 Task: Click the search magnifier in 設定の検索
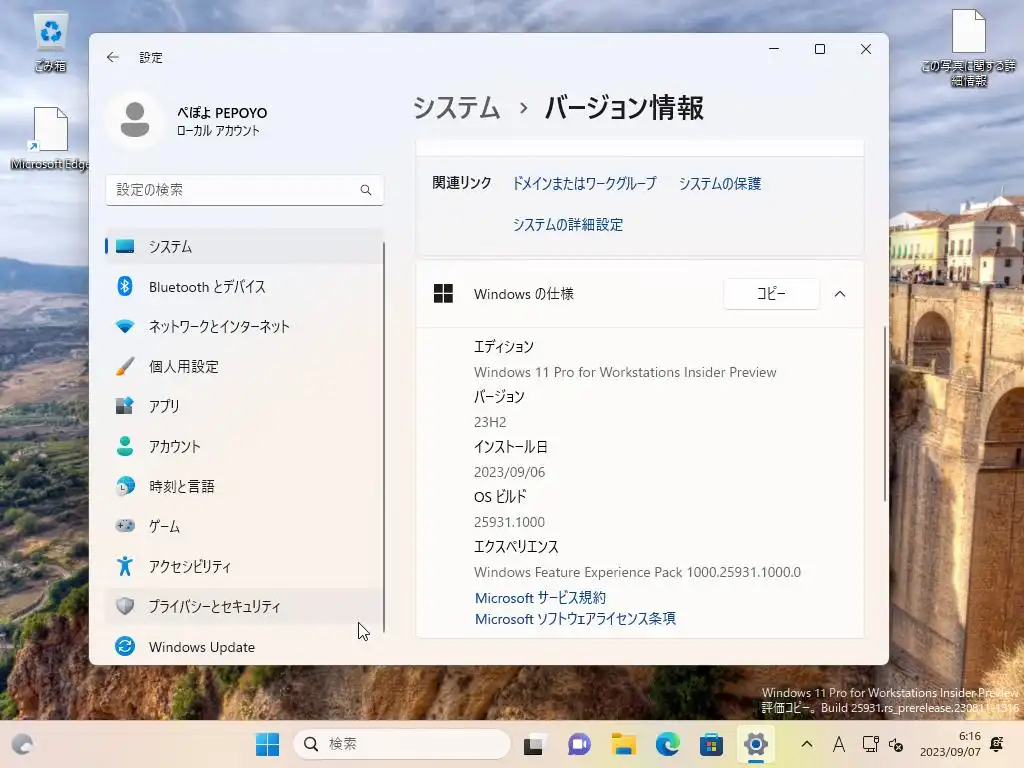coord(366,190)
